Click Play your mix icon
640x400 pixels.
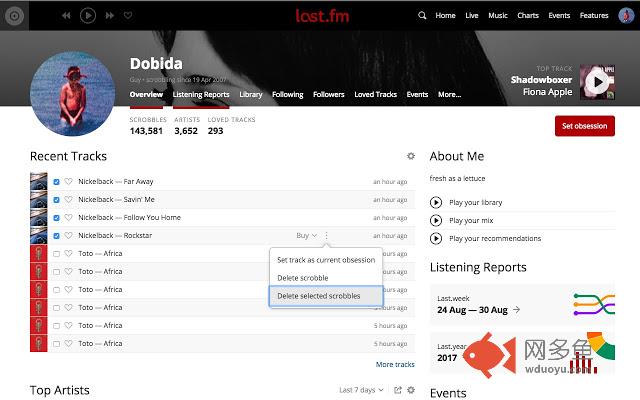[x=436, y=220]
